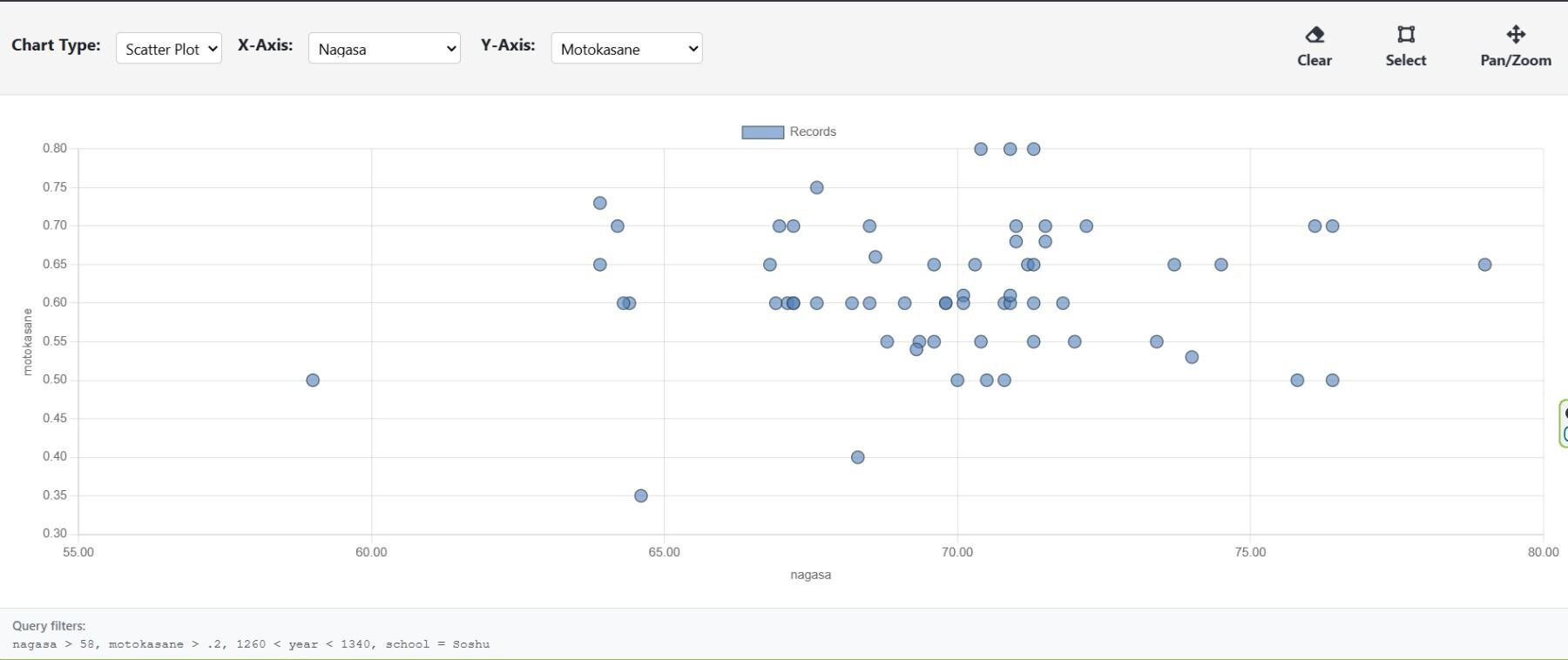This screenshot has width=1568, height=660.
Task: Click the Clear eraser icon
Action: (1315, 35)
